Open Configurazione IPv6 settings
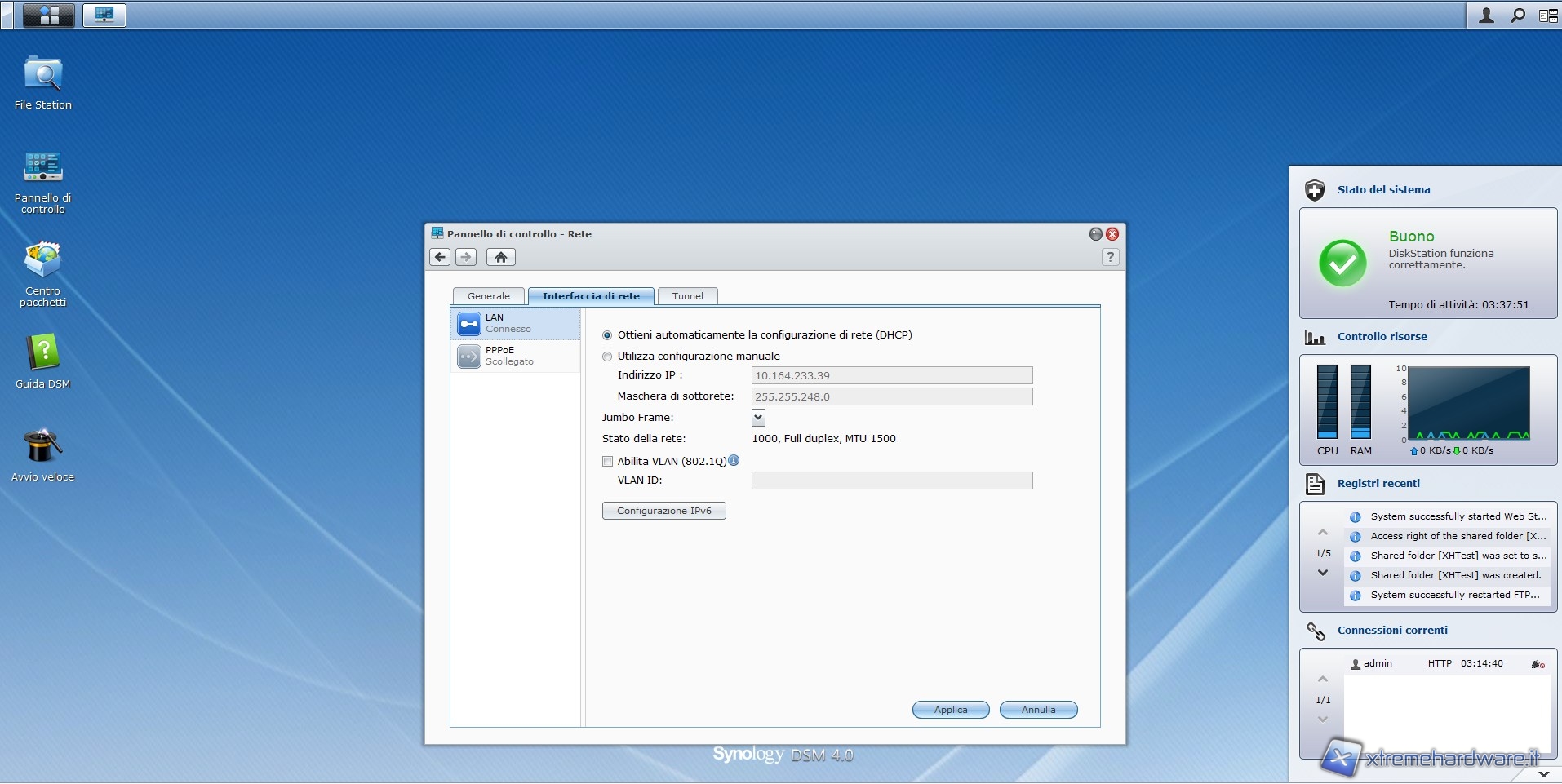Image resolution: width=1562 pixels, height=784 pixels. tap(663, 511)
